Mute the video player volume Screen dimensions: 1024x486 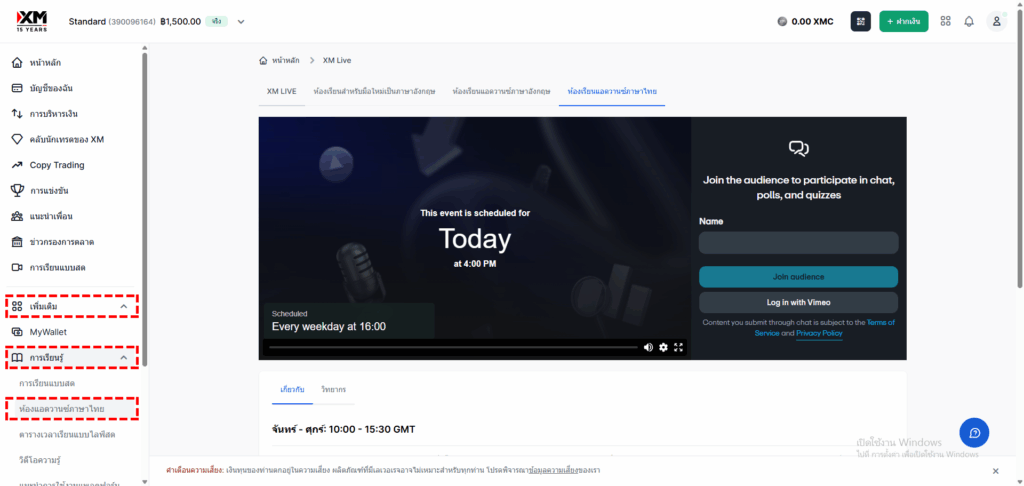648,348
